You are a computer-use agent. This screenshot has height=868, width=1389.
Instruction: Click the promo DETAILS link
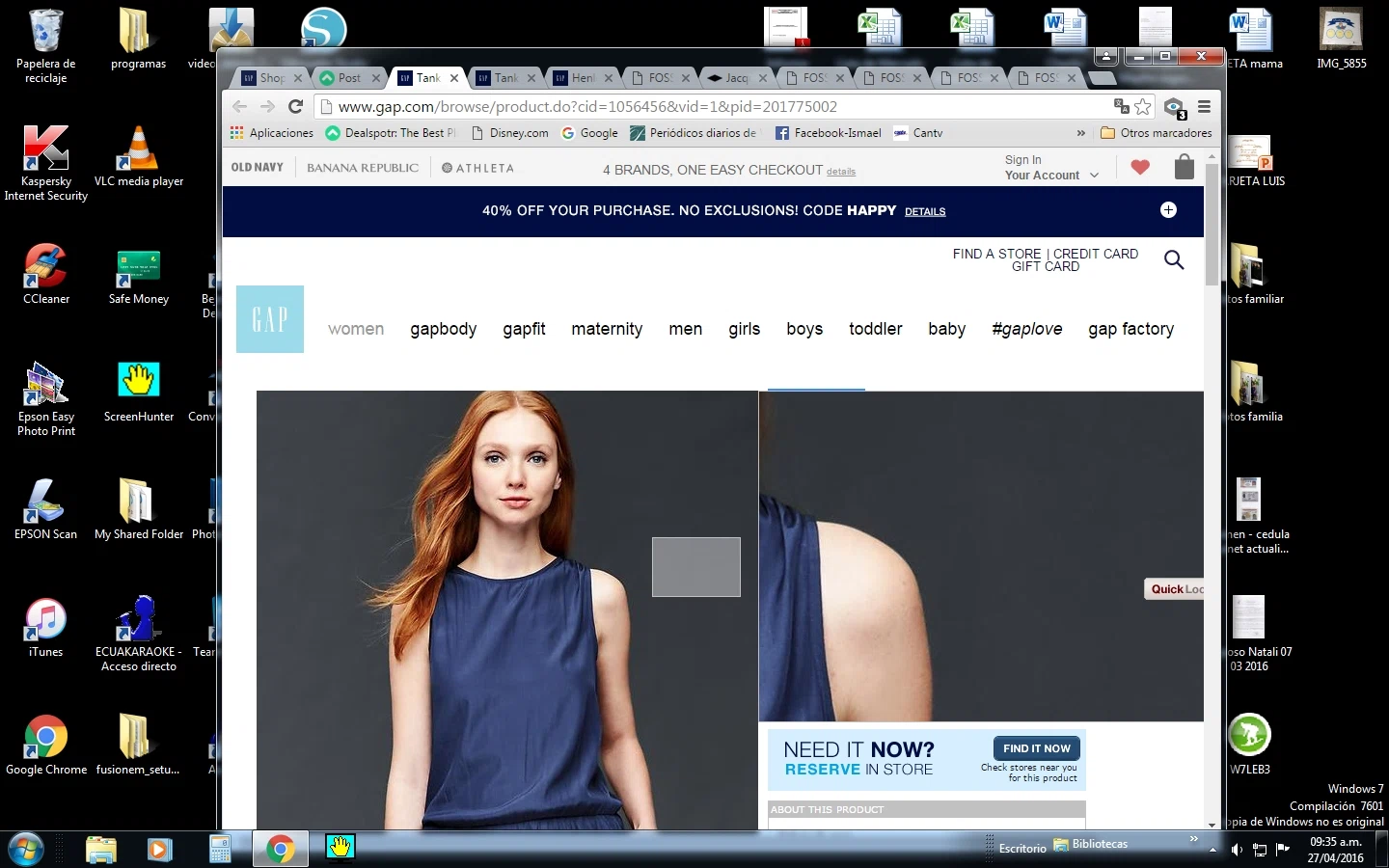coord(924,212)
